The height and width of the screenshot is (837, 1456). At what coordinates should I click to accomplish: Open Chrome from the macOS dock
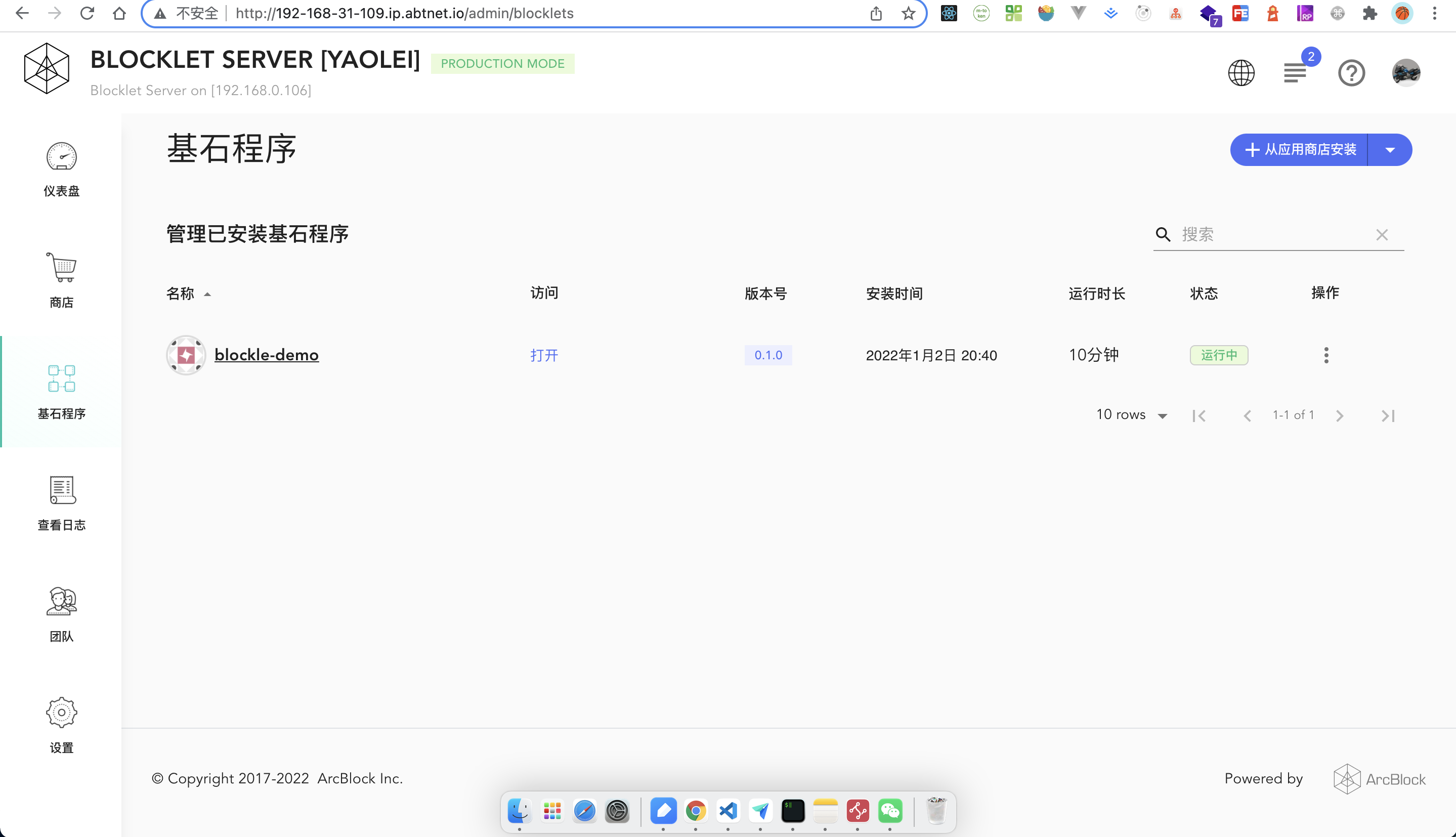(x=696, y=811)
